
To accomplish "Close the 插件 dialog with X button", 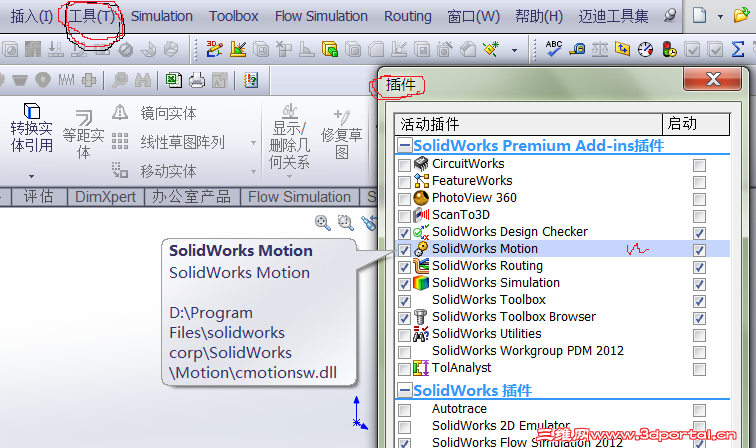I will point(713,79).
